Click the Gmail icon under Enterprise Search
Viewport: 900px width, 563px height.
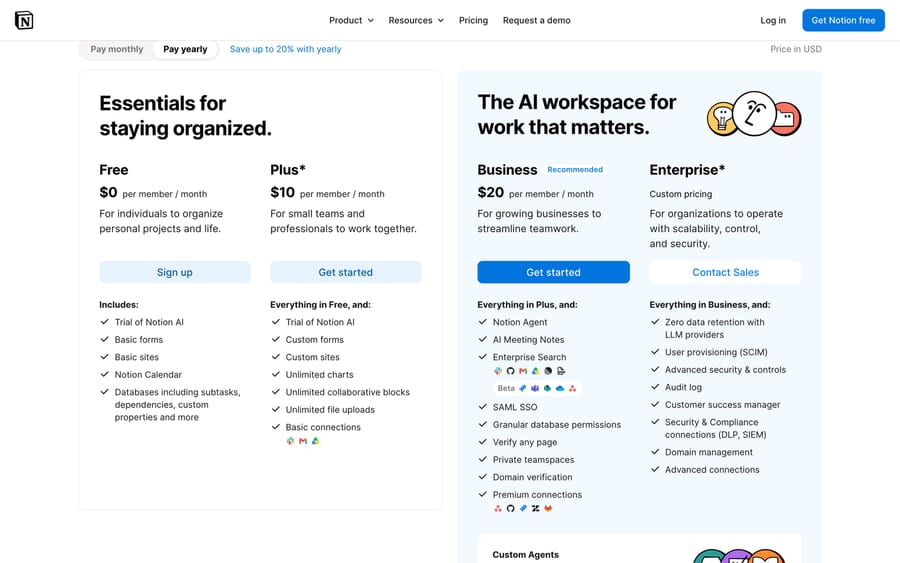(x=523, y=371)
